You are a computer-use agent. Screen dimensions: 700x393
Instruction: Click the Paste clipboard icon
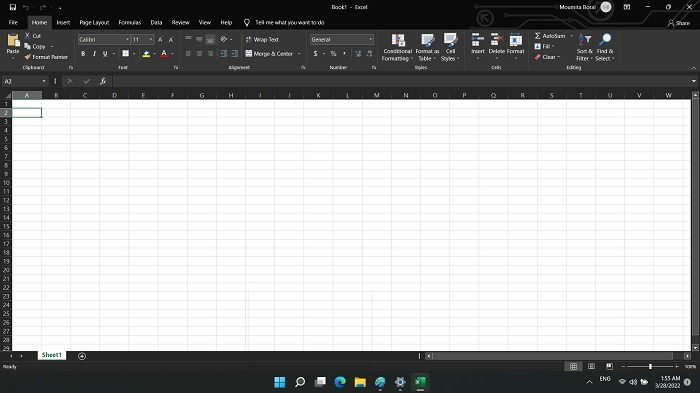tap(13, 41)
